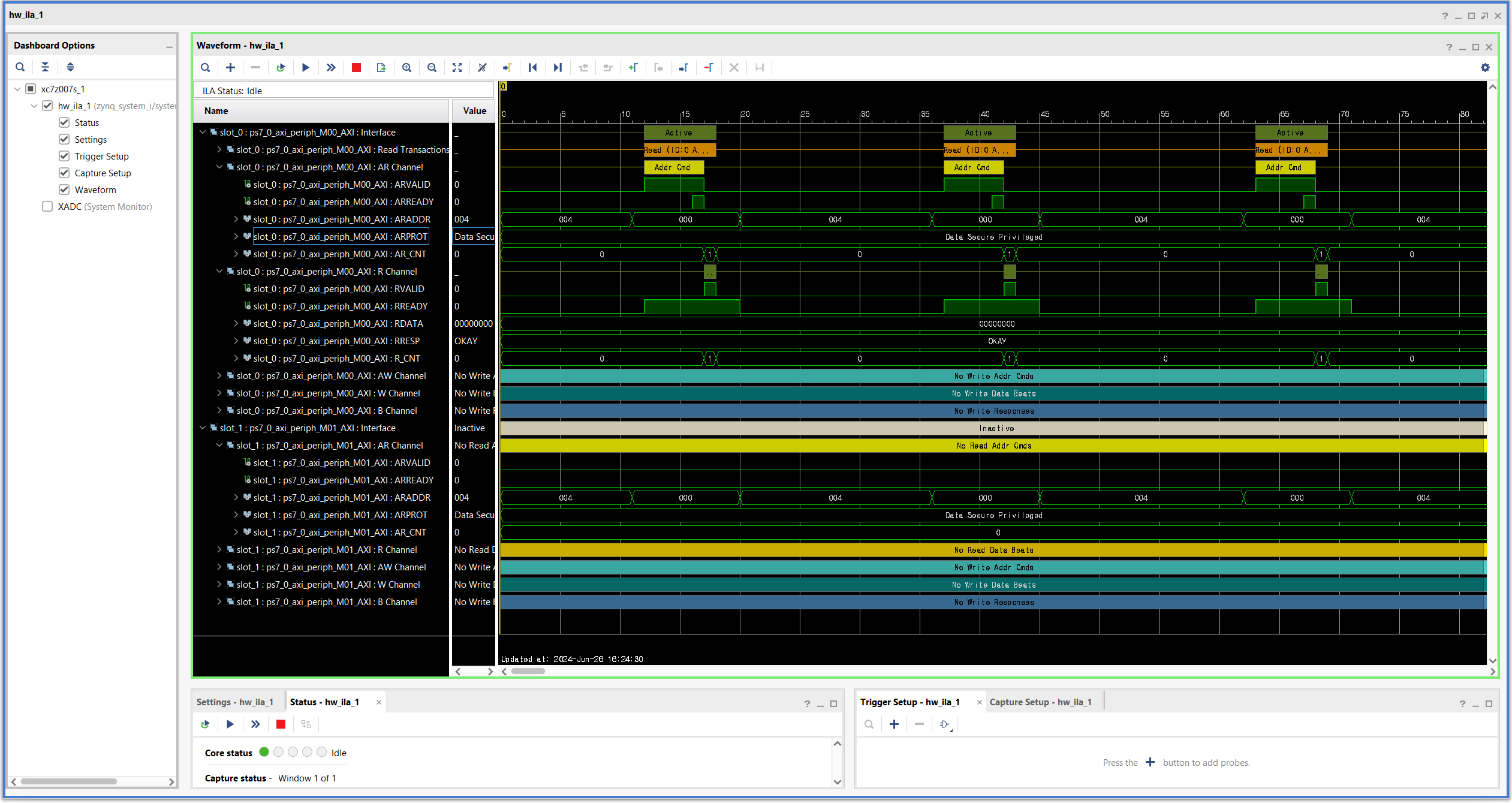This screenshot has height=803, width=1512.
Task: Jump to the first waveform sample
Action: pos(532,68)
